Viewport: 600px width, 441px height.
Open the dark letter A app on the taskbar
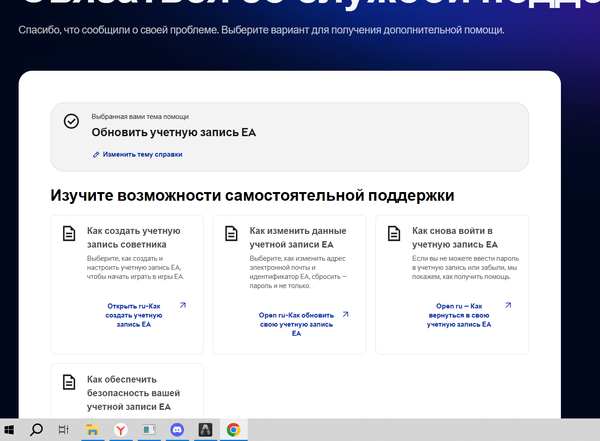tap(205, 430)
